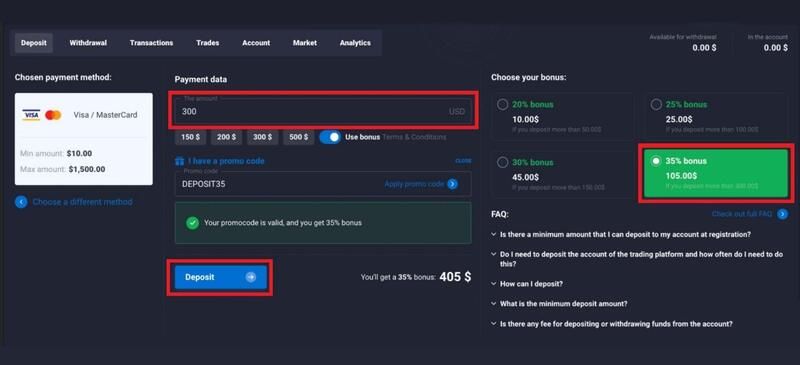Click the blue Deposit button
This screenshot has height=365, width=800.
220,277
